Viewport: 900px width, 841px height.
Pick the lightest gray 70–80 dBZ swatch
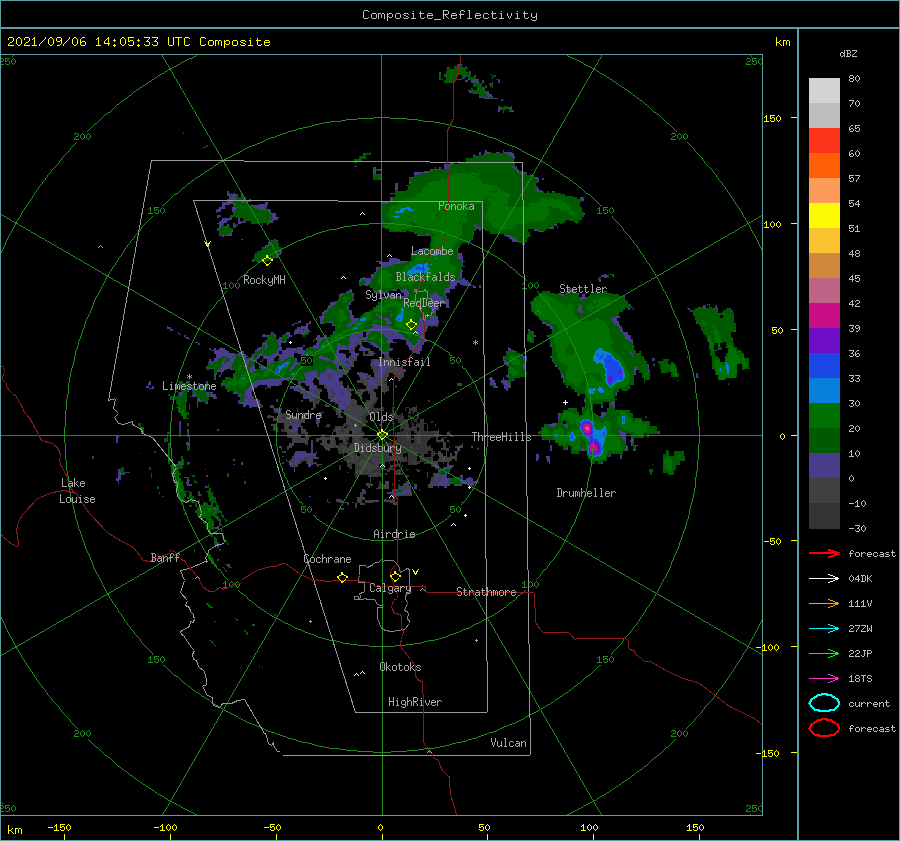[x=824, y=90]
